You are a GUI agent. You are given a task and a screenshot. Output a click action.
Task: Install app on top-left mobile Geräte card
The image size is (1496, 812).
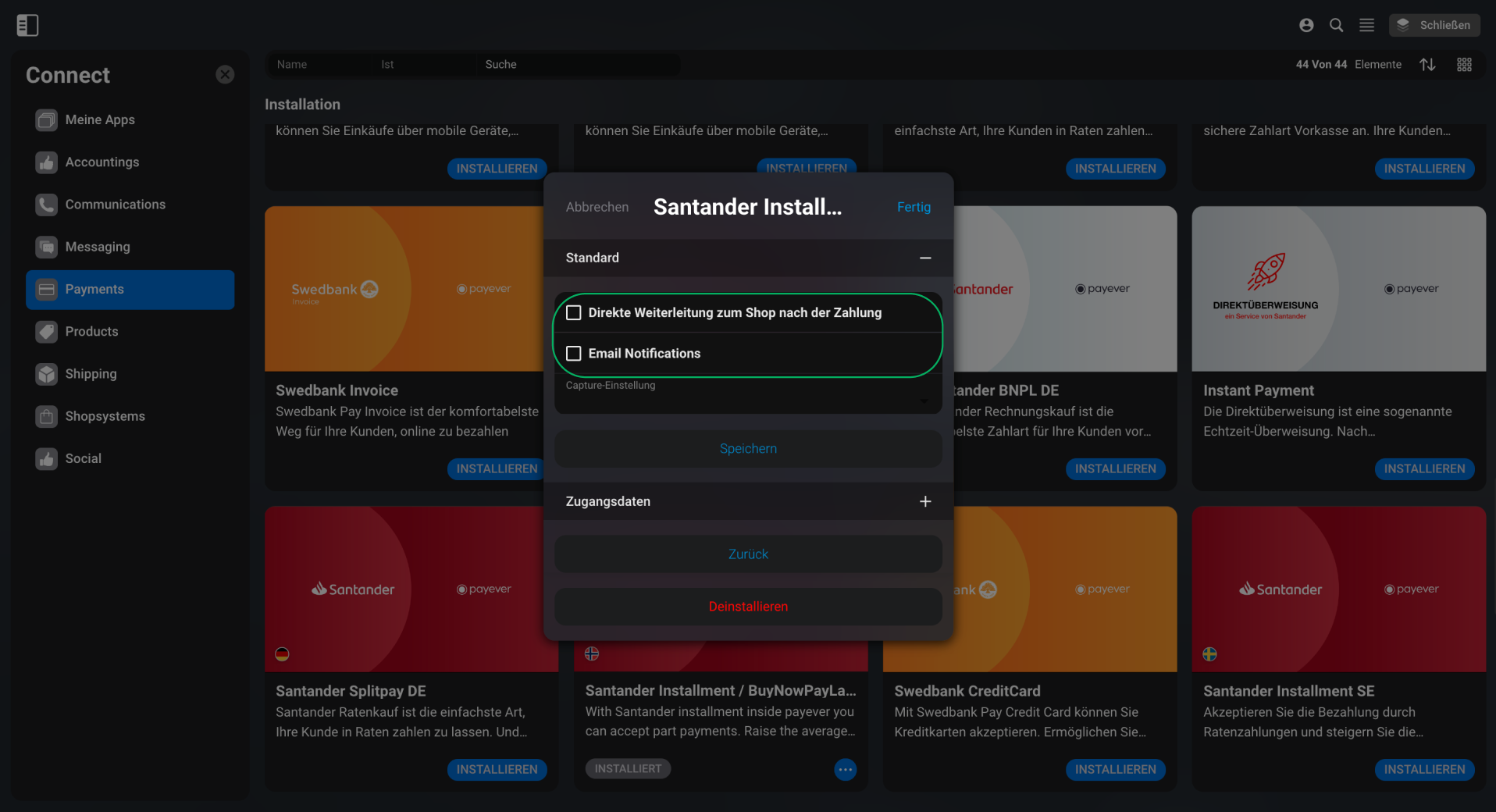point(497,169)
